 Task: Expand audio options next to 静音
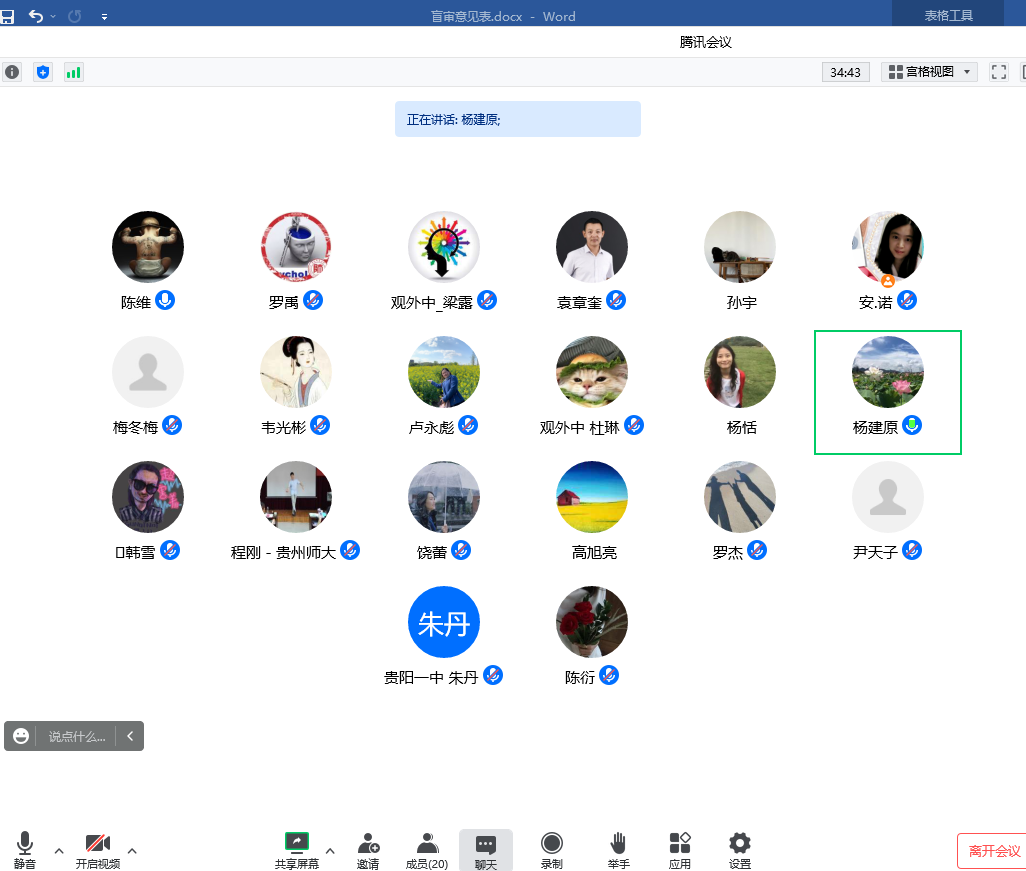(59, 851)
